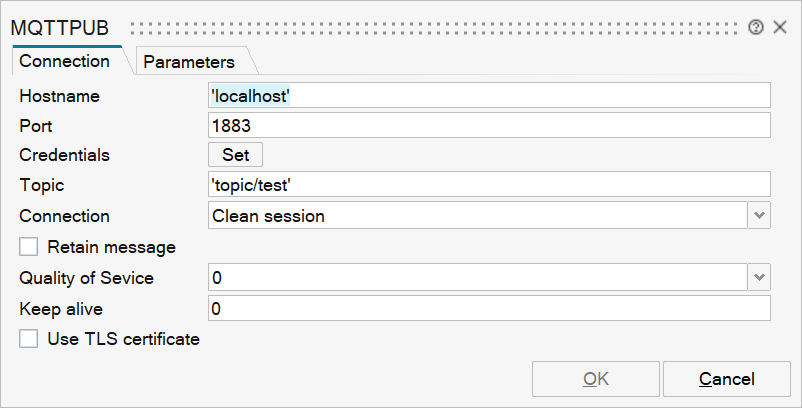Click the Cancel button
Screen dimensions: 802x408
727,379
